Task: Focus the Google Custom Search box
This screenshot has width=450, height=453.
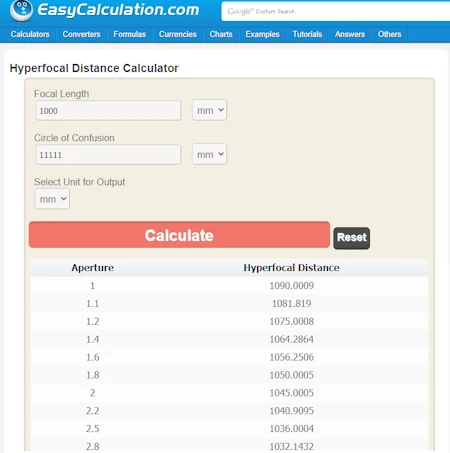Action: click(336, 11)
